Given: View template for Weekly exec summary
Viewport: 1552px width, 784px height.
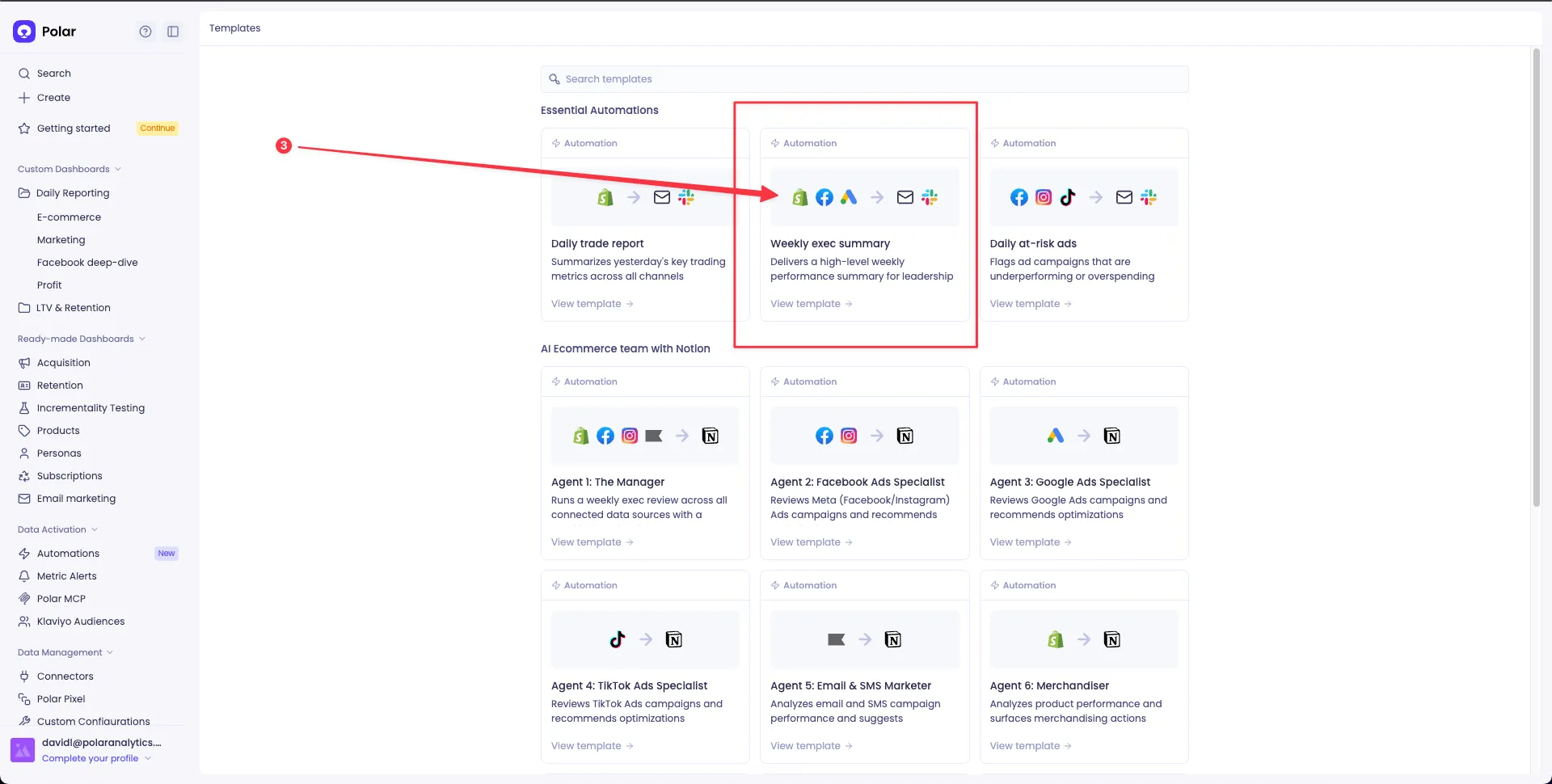Looking at the screenshot, I should click(x=812, y=304).
